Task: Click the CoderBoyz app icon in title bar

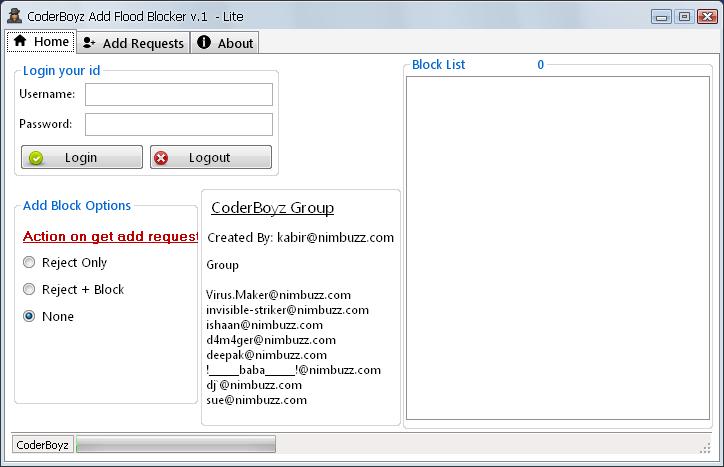Action: [15, 16]
